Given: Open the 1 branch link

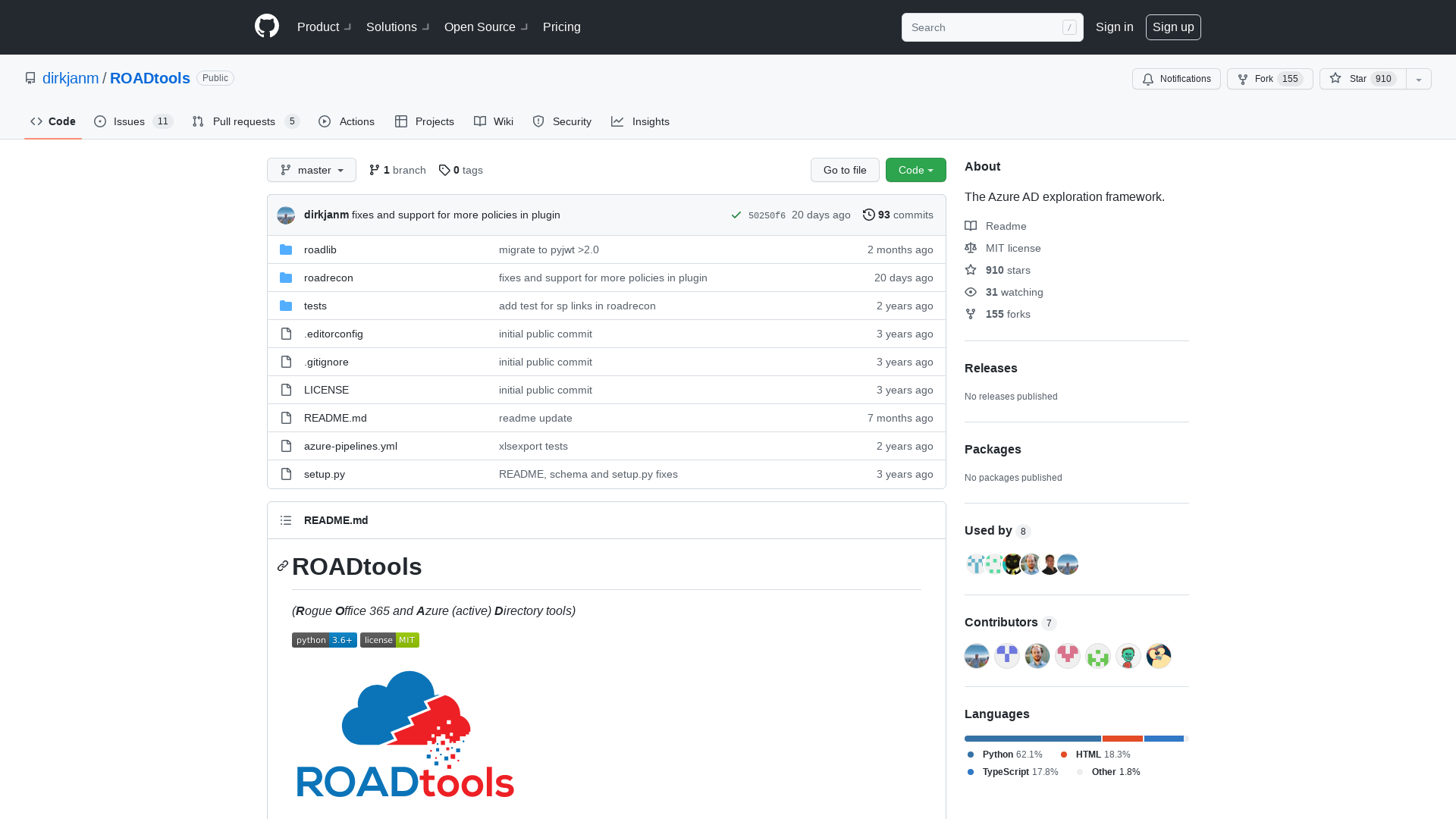Looking at the screenshot, I should click(x=397, y=170).
